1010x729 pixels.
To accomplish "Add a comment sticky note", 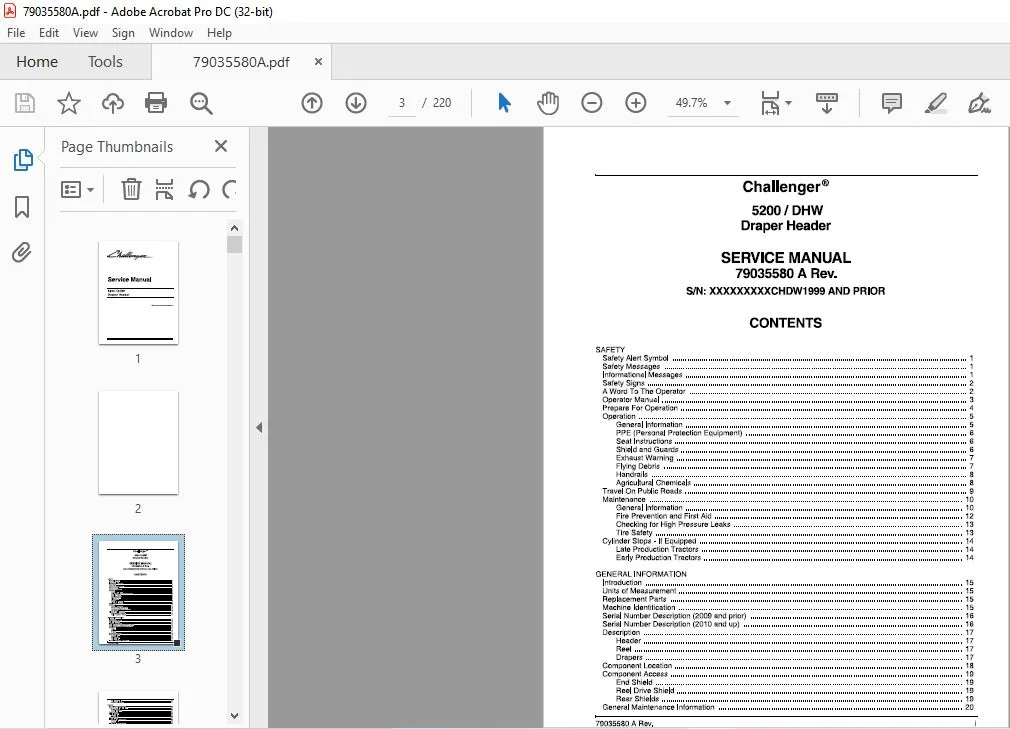I will point(891,103).
